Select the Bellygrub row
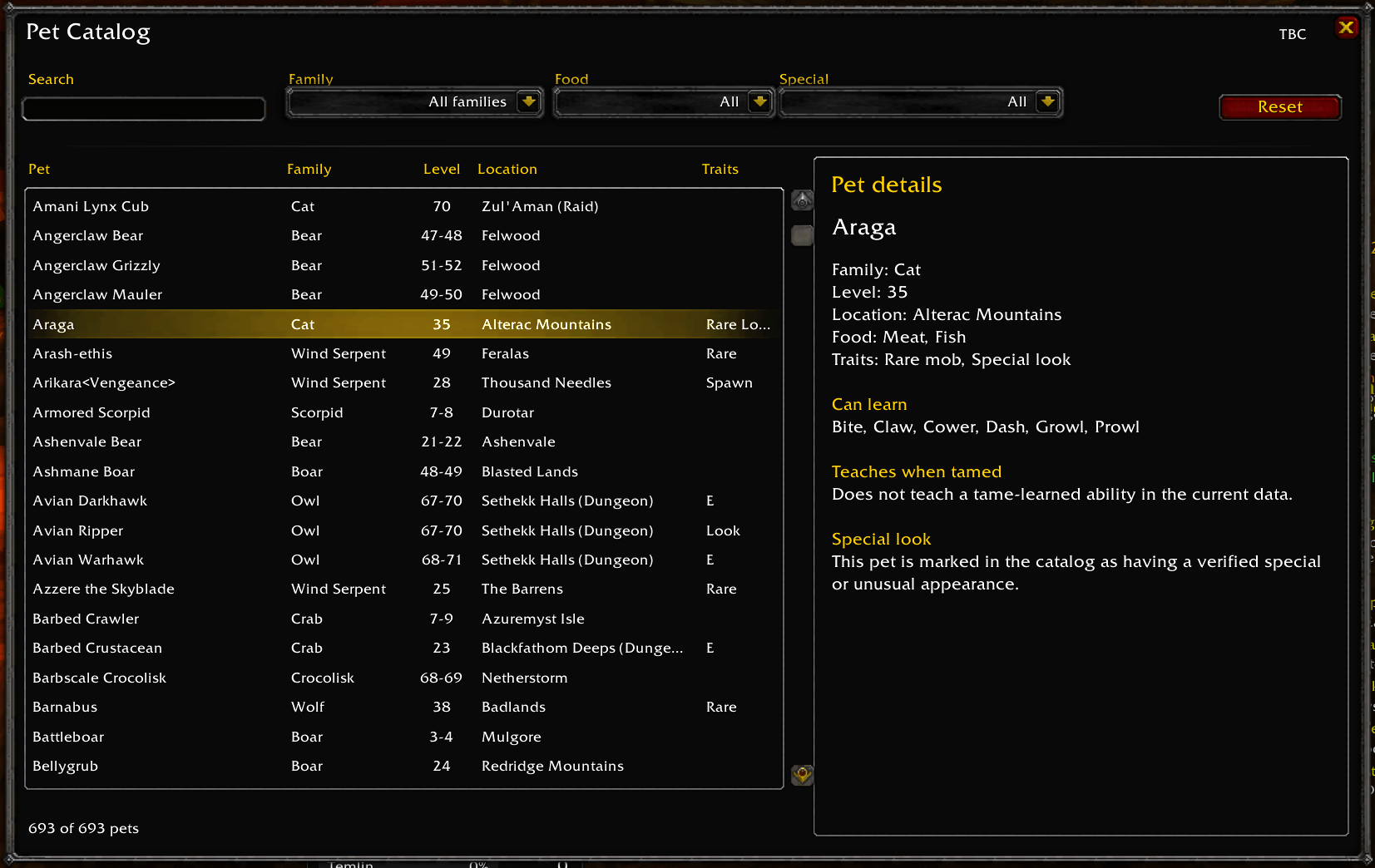The image size is (1375, 868). 404,766
